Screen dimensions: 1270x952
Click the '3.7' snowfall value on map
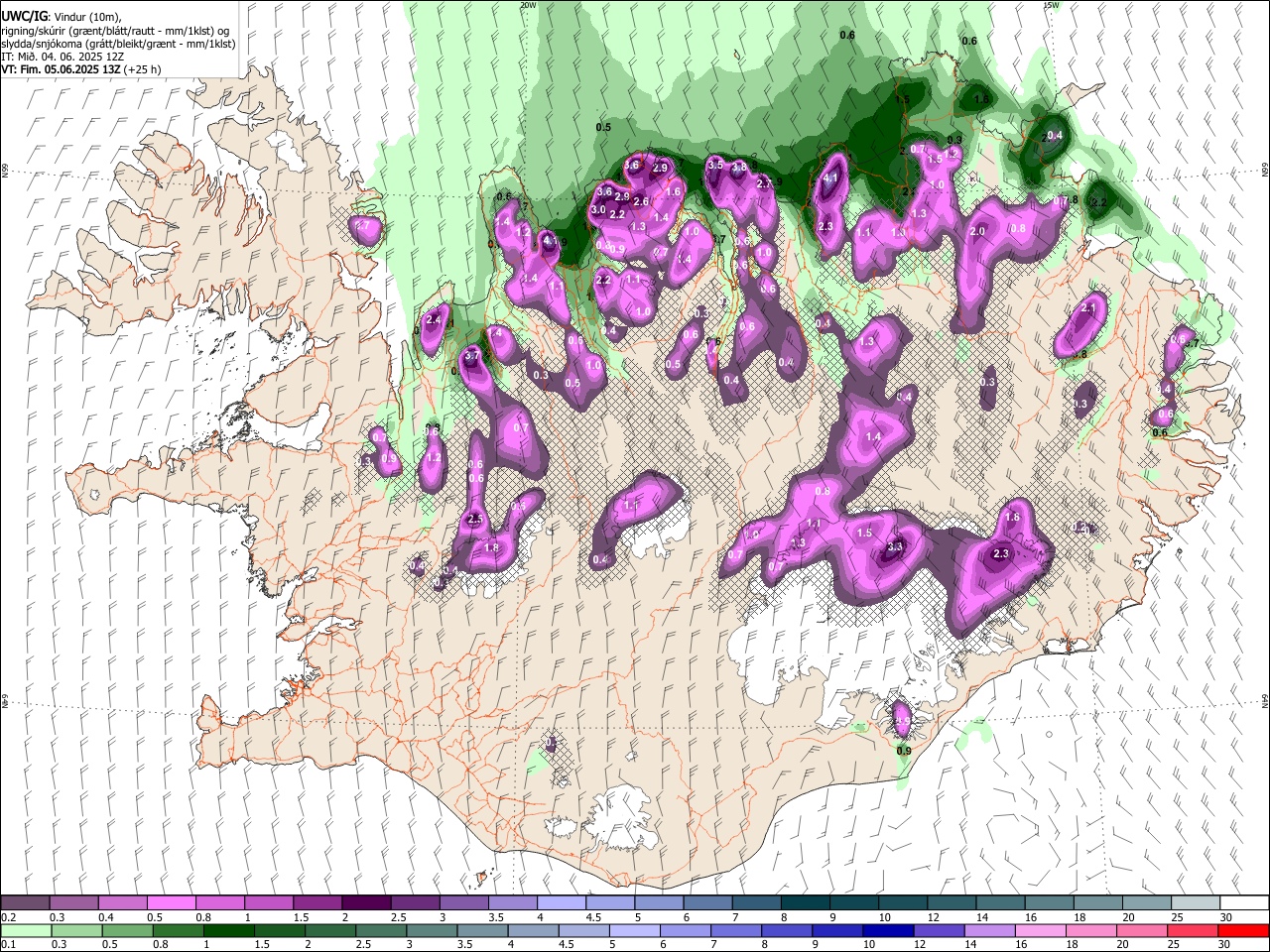[x=472, y=356]
